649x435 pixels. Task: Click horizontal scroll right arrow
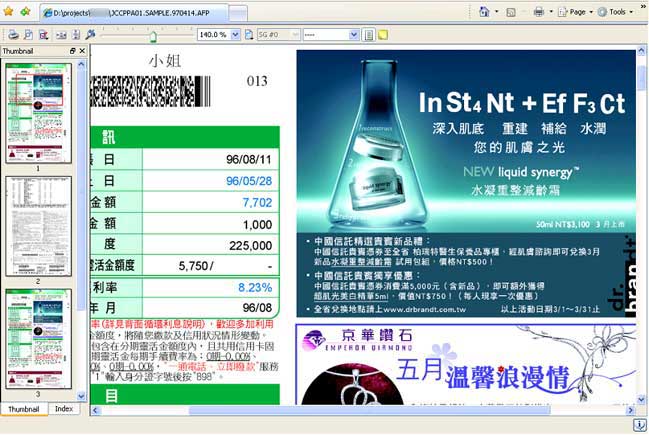click(630, 411)
